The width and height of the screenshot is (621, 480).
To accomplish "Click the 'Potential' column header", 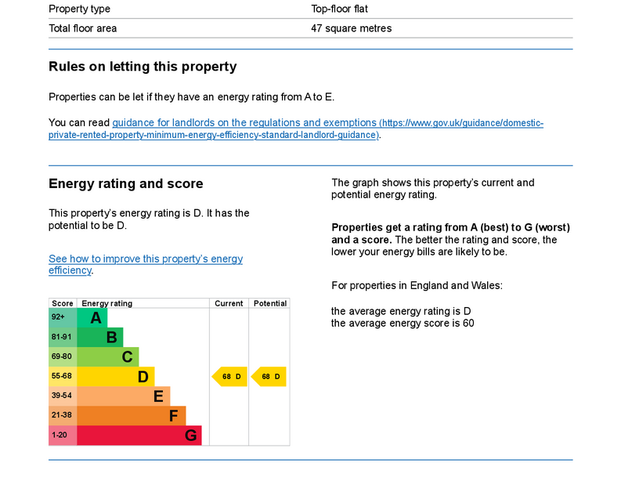I will [x=269, y=303].
